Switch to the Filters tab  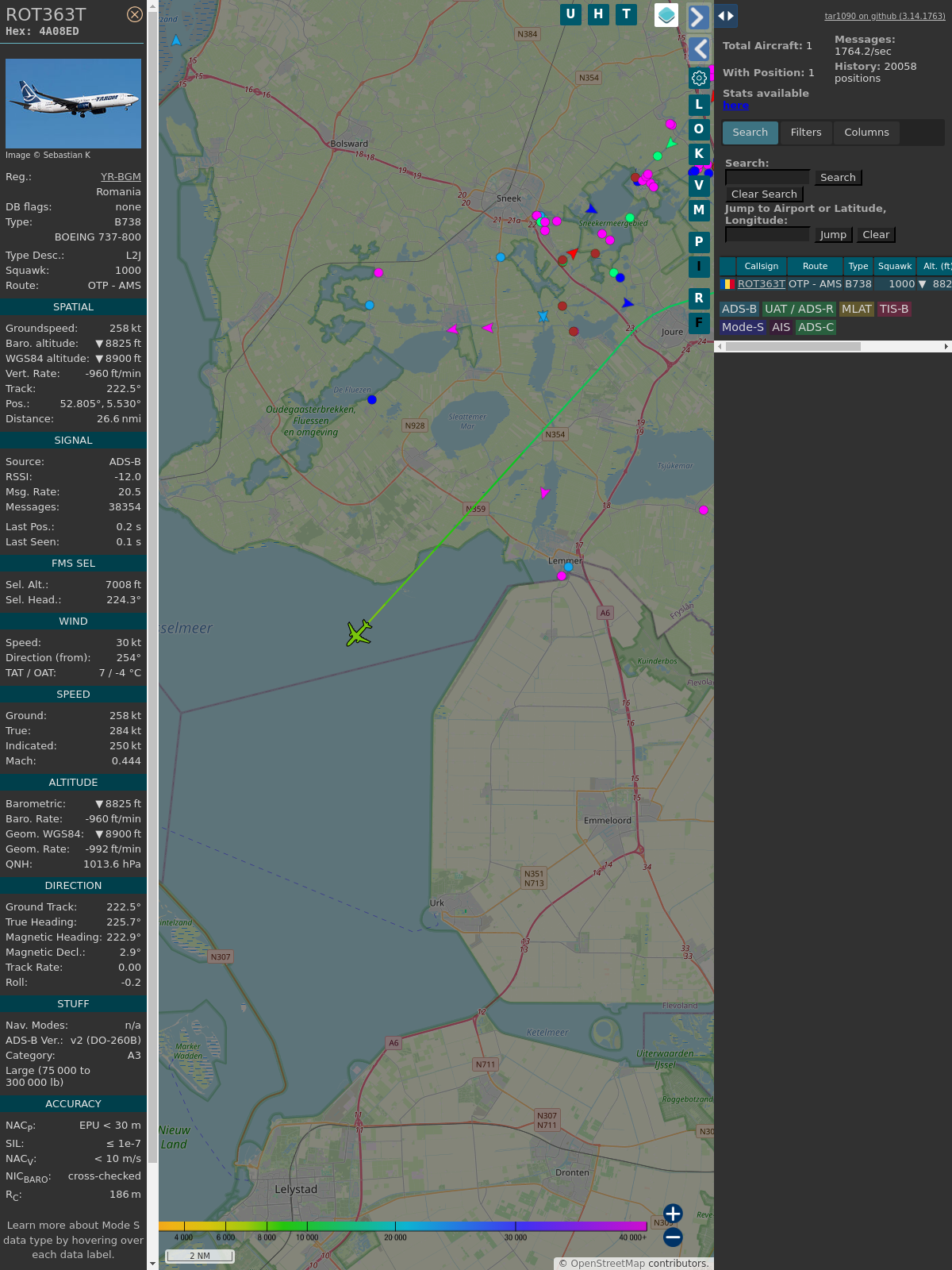[806, 133]
